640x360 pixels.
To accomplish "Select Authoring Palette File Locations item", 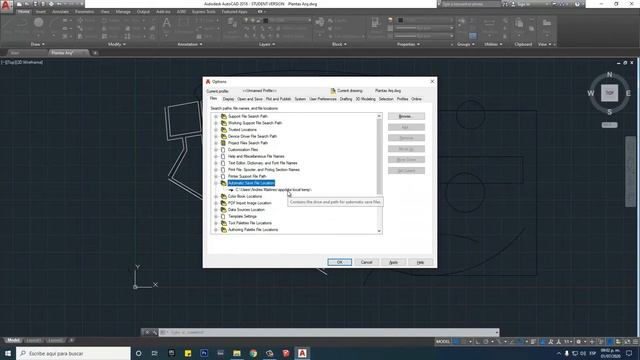I will click(253, 230).
